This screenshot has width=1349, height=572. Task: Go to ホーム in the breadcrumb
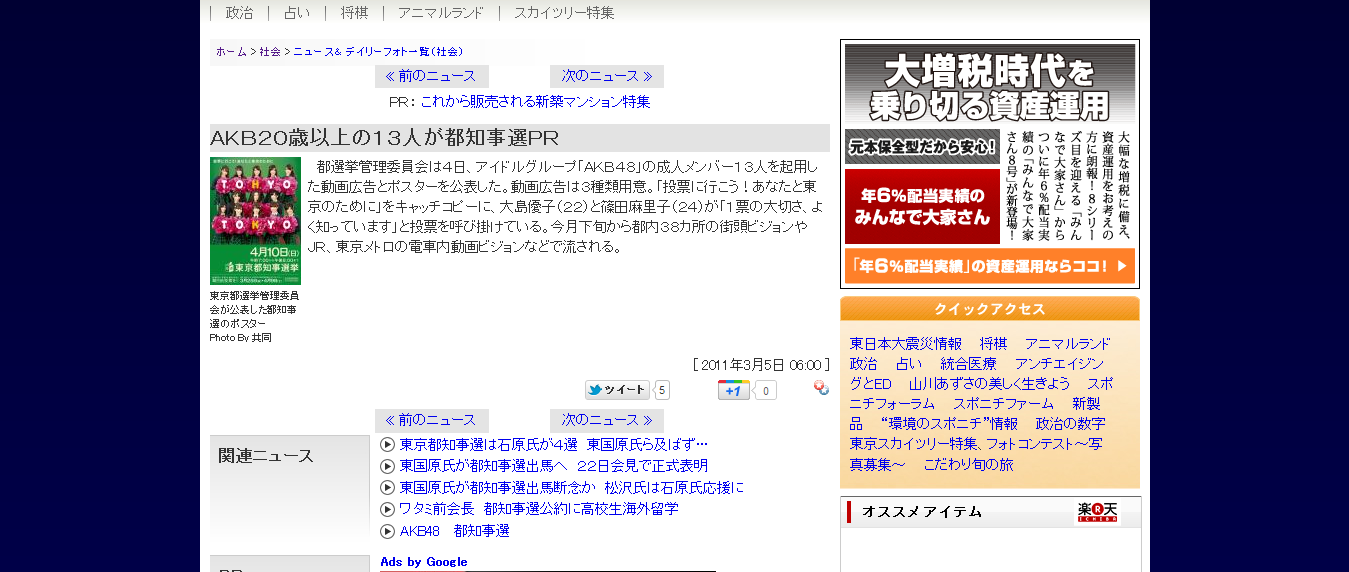click(231, 51)
